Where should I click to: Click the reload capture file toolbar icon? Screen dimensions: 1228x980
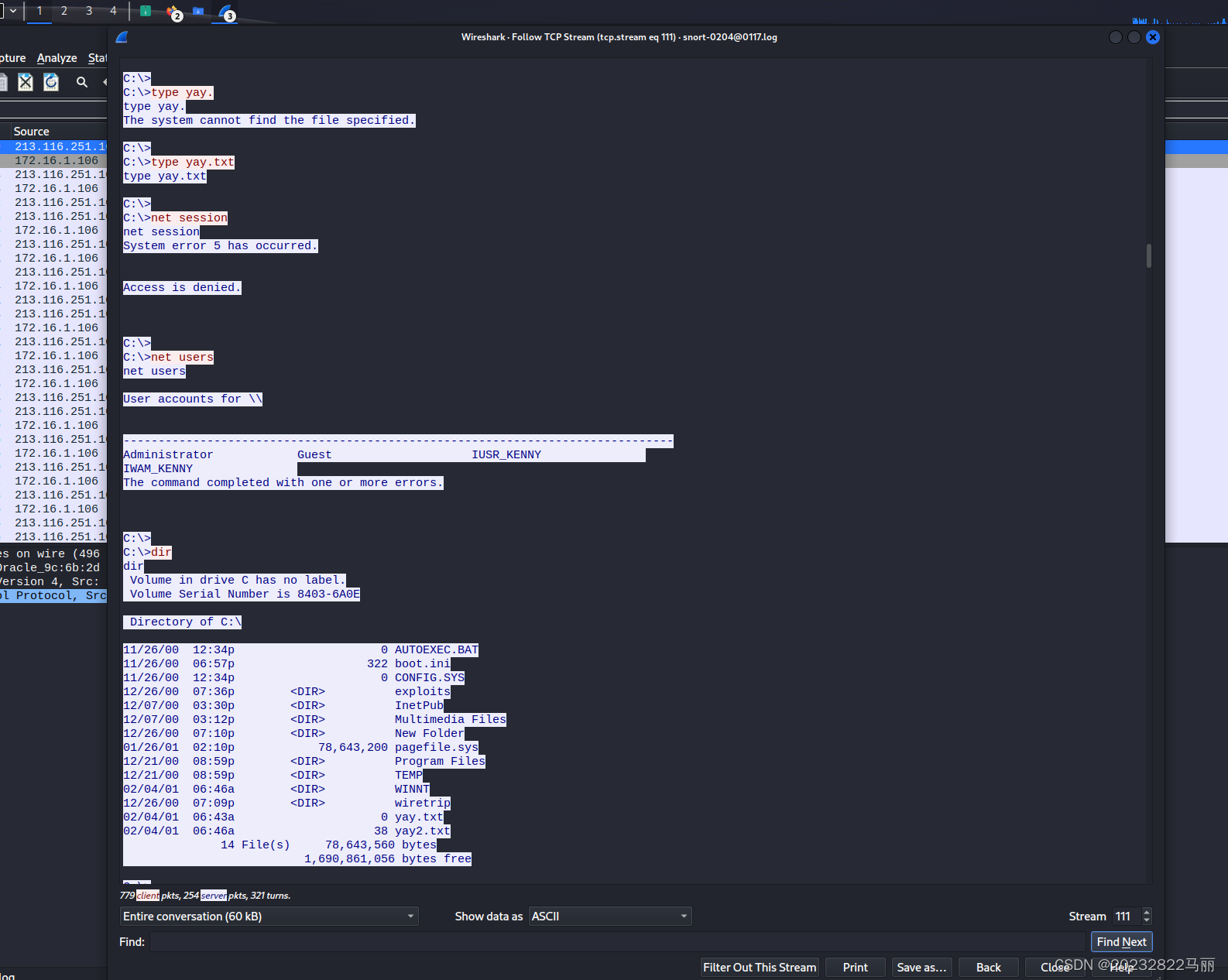point(51,82)
